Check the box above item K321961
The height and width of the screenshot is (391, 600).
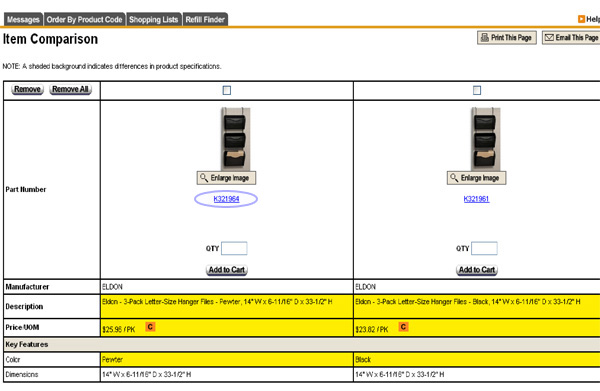(x=477, y=90)
